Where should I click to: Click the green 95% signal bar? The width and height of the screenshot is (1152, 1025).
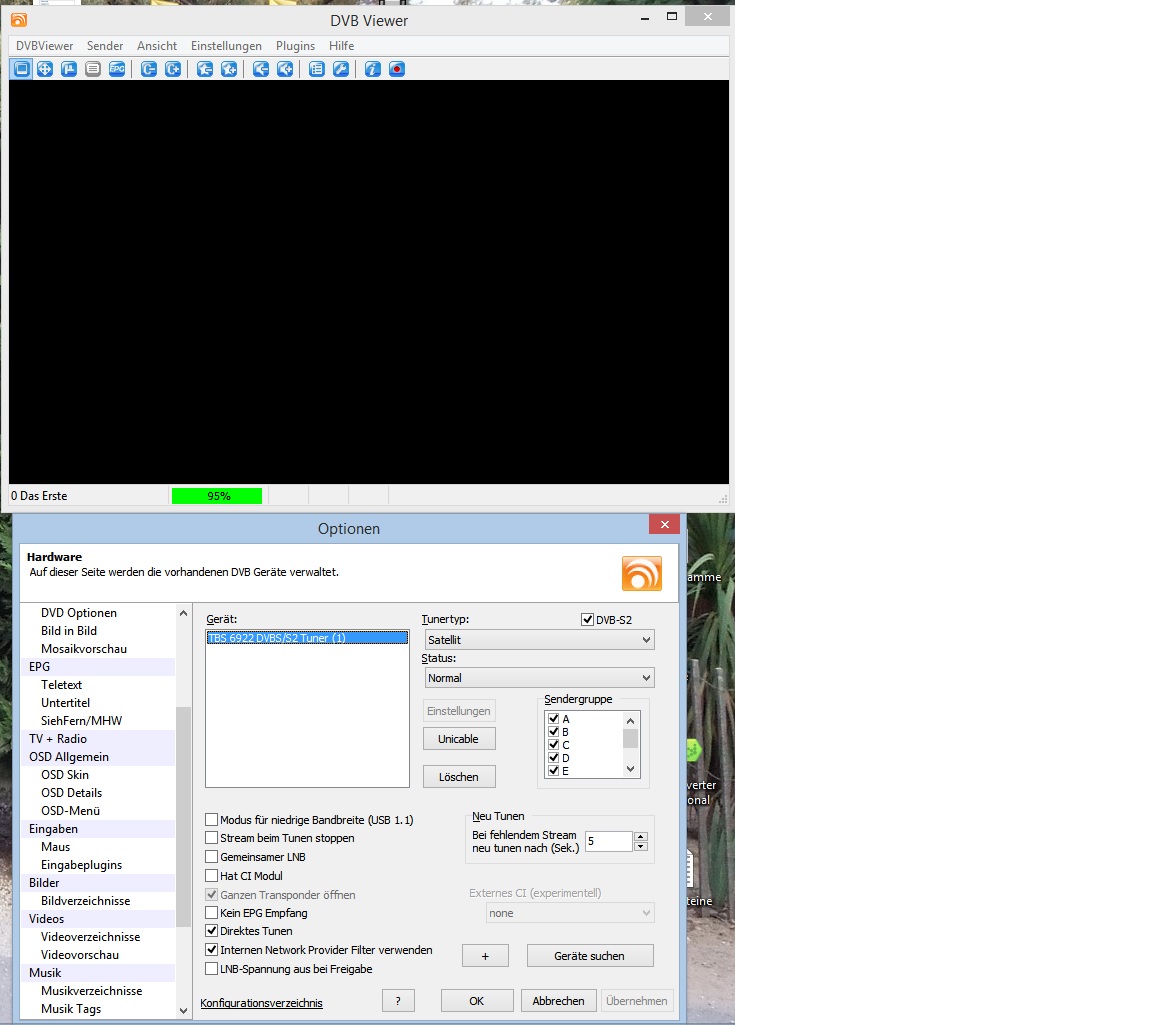tap(217, 496)
